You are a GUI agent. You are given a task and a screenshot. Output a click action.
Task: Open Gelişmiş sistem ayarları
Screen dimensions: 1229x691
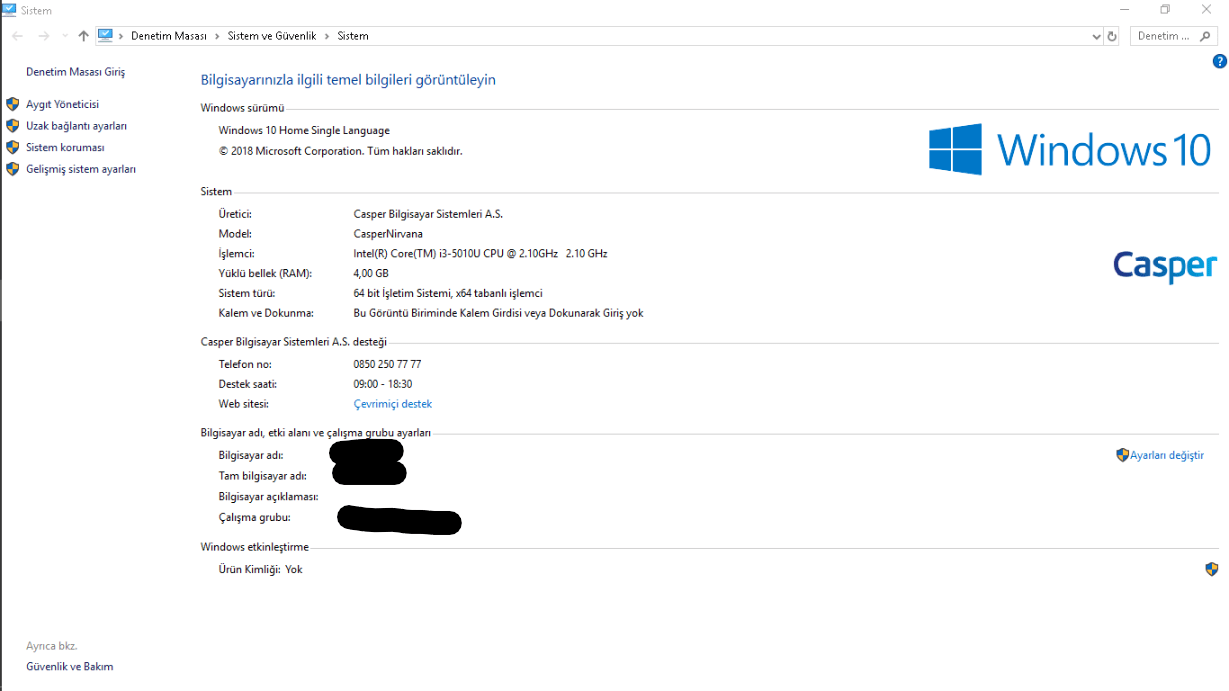[81, 169]
